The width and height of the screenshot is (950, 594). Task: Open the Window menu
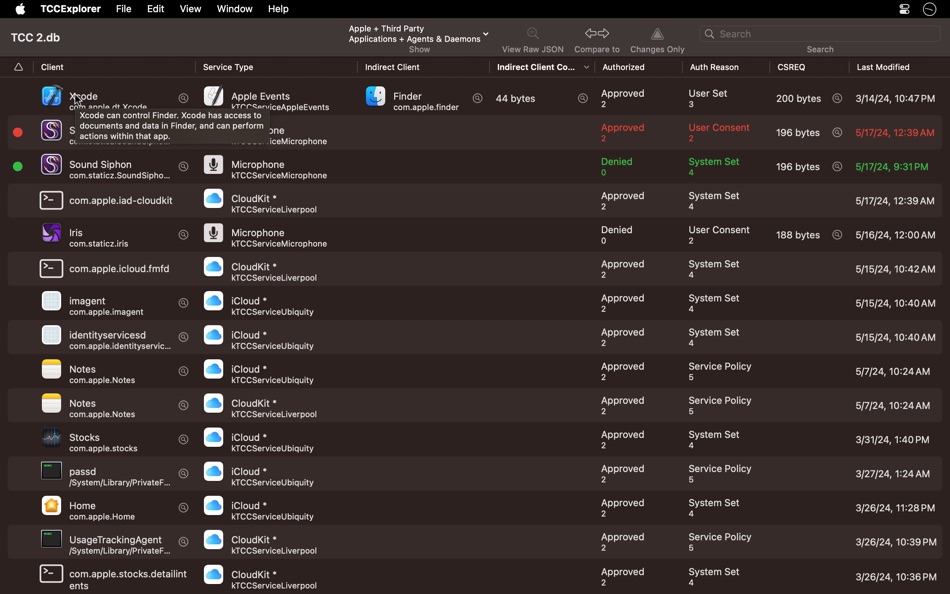click(x=234, y=8)
